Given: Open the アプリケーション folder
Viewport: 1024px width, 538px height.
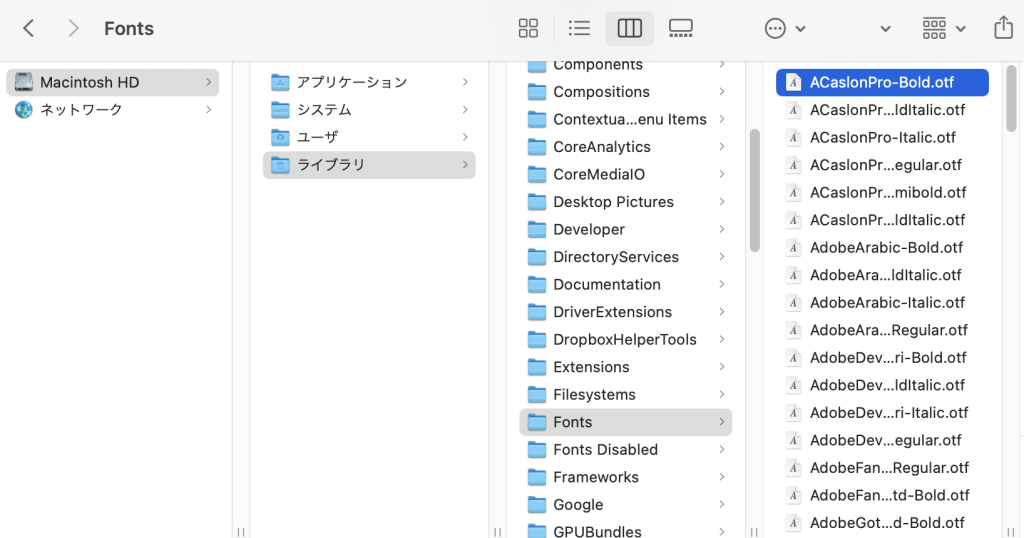Looking at the screenshot, I should coord(351,82).
